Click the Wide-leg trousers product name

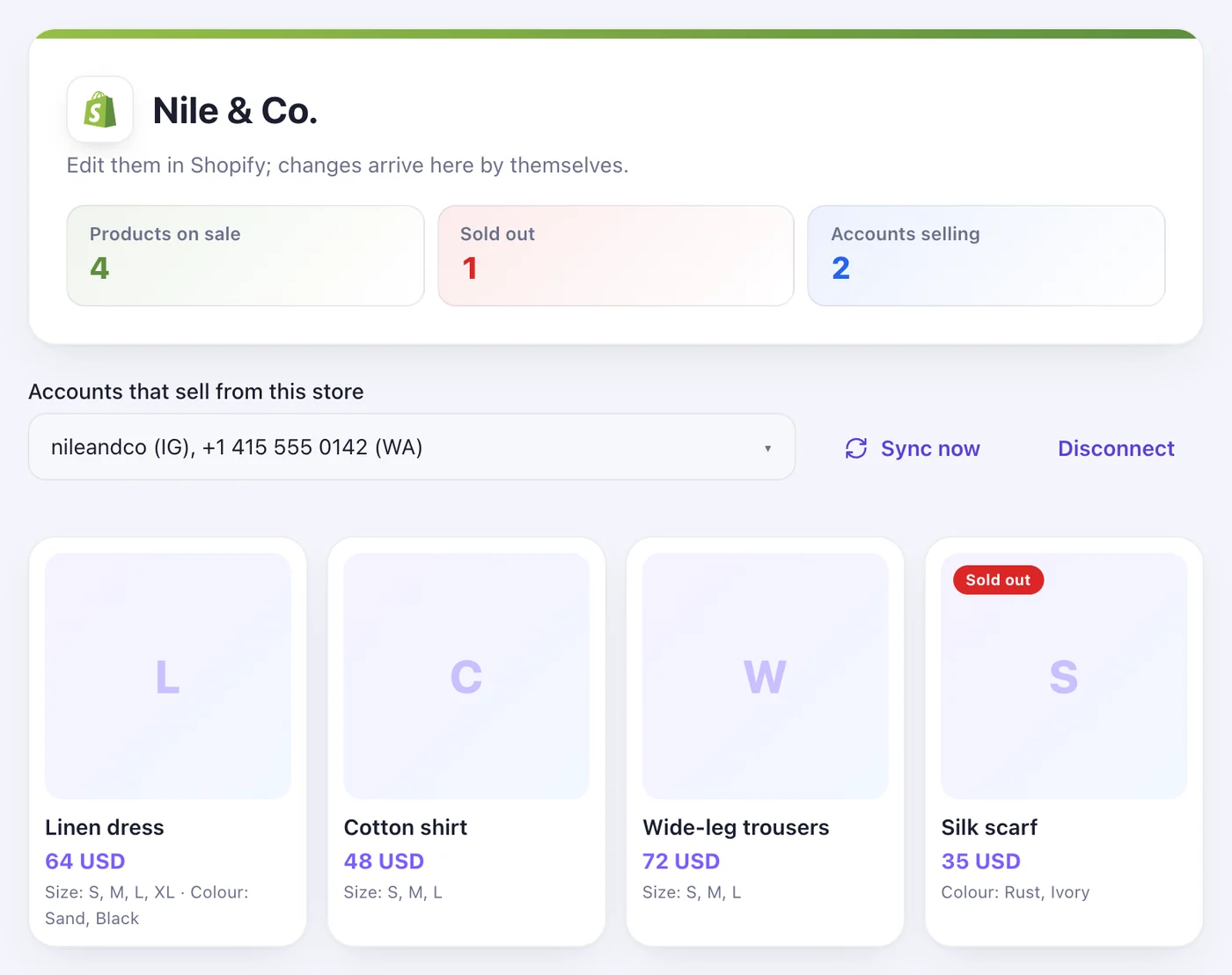coord(736,827)
